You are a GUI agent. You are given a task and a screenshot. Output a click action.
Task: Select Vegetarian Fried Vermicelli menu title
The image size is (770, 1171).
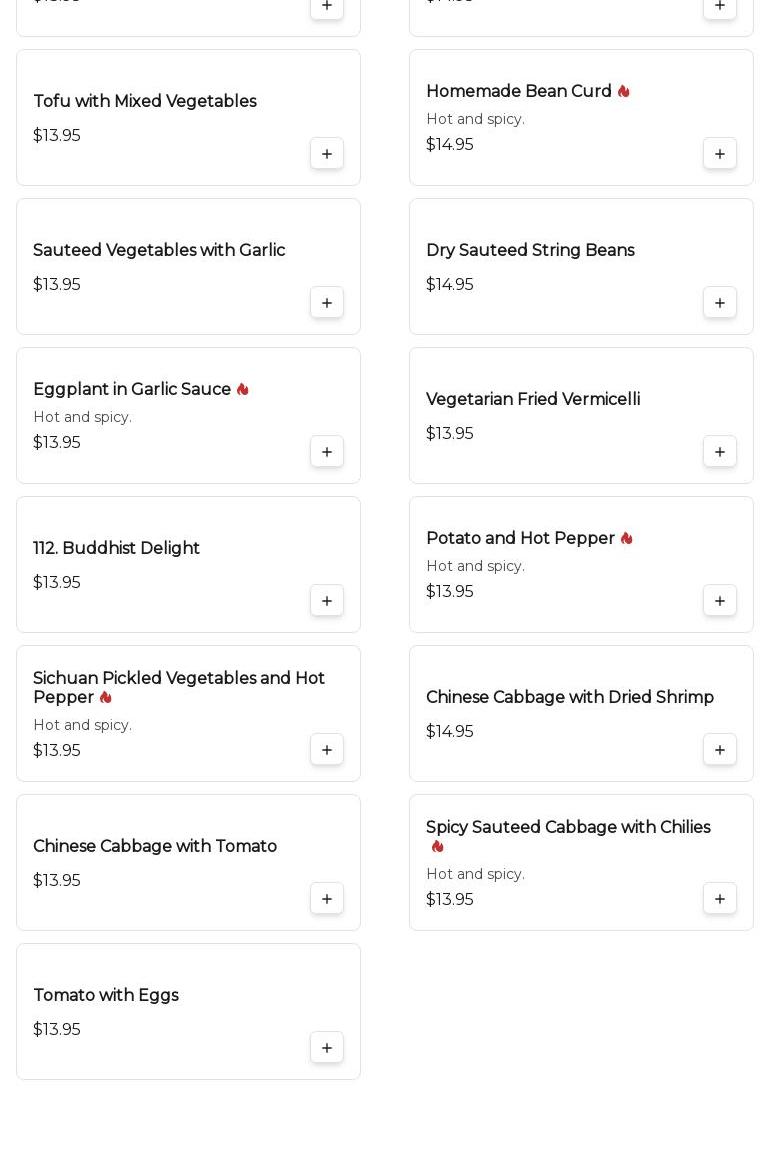[x=533, y=400]
